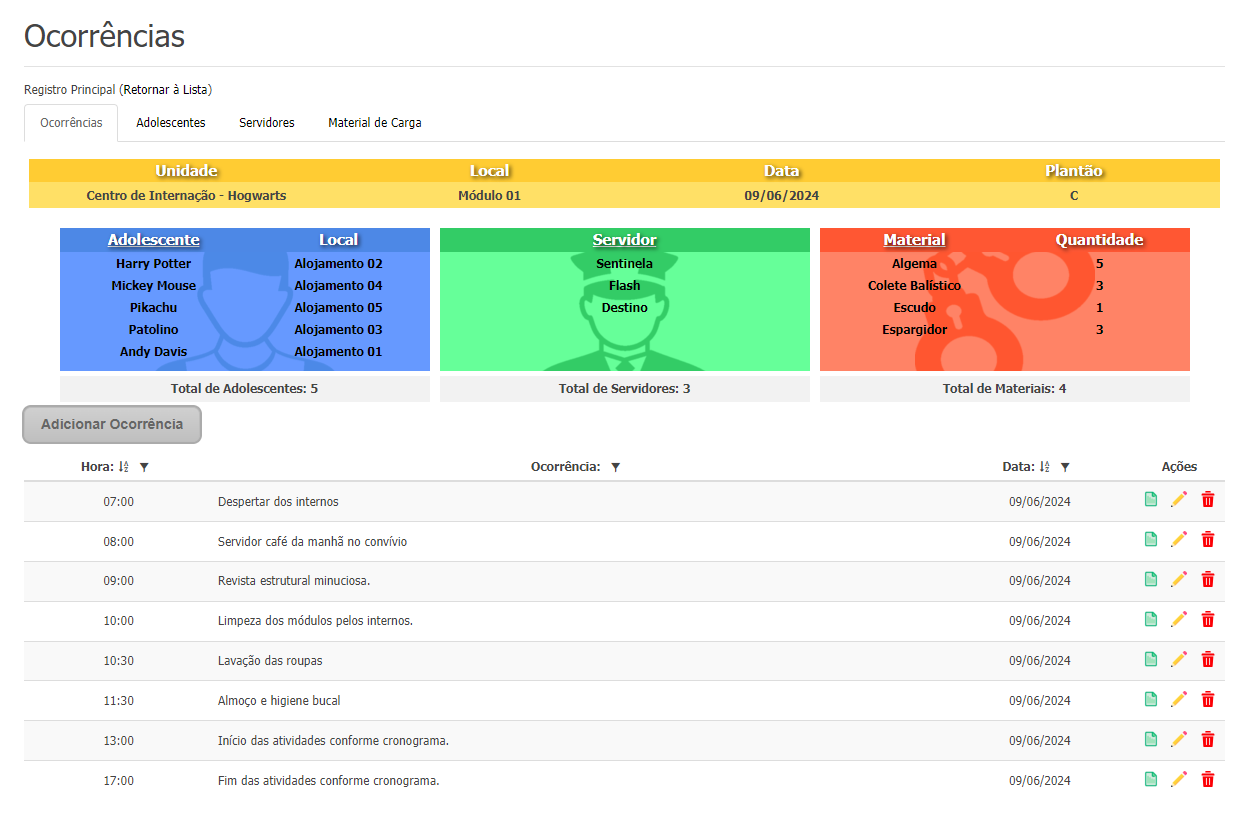Image resolution: width=1237 pixels, height=814 pixels.
Task: Edit the 13:00 Início das atividades occurrence
Action: (x=1179, y=739)
